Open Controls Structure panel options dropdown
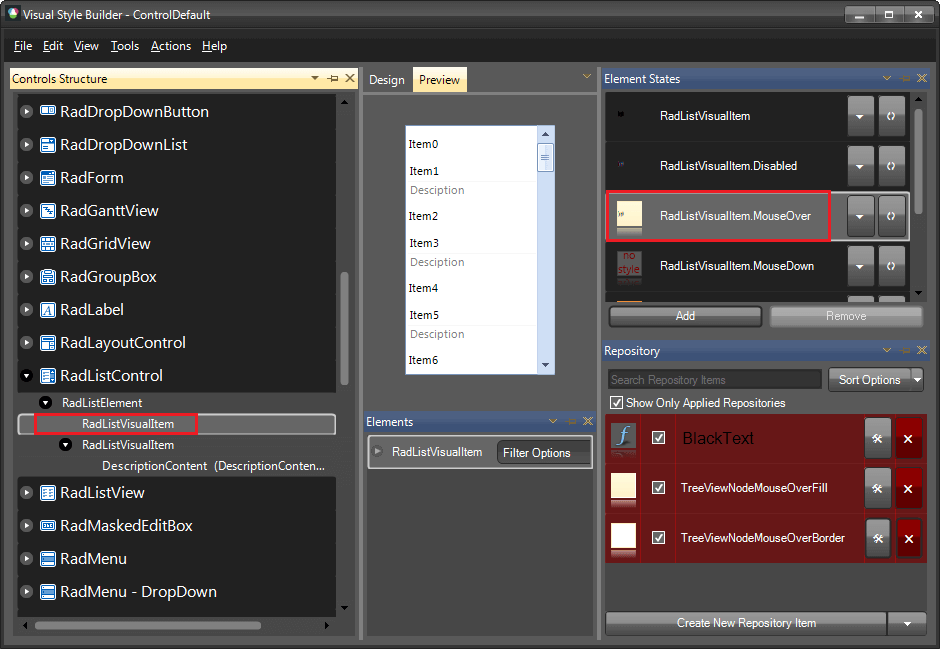Image resolution: width=940 pixels, height=649 pixels. [x=315, y=79]
